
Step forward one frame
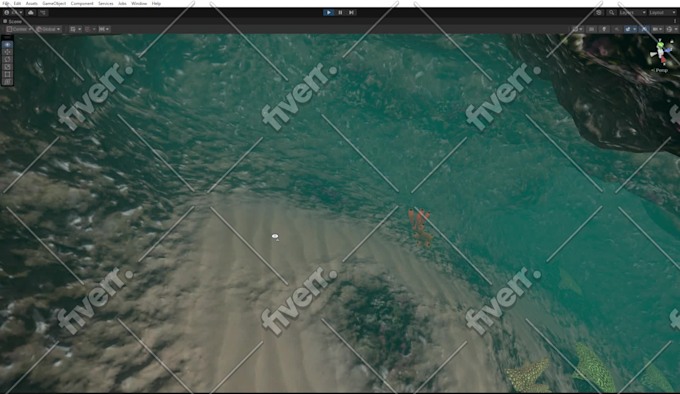click(x=352, y=13)
